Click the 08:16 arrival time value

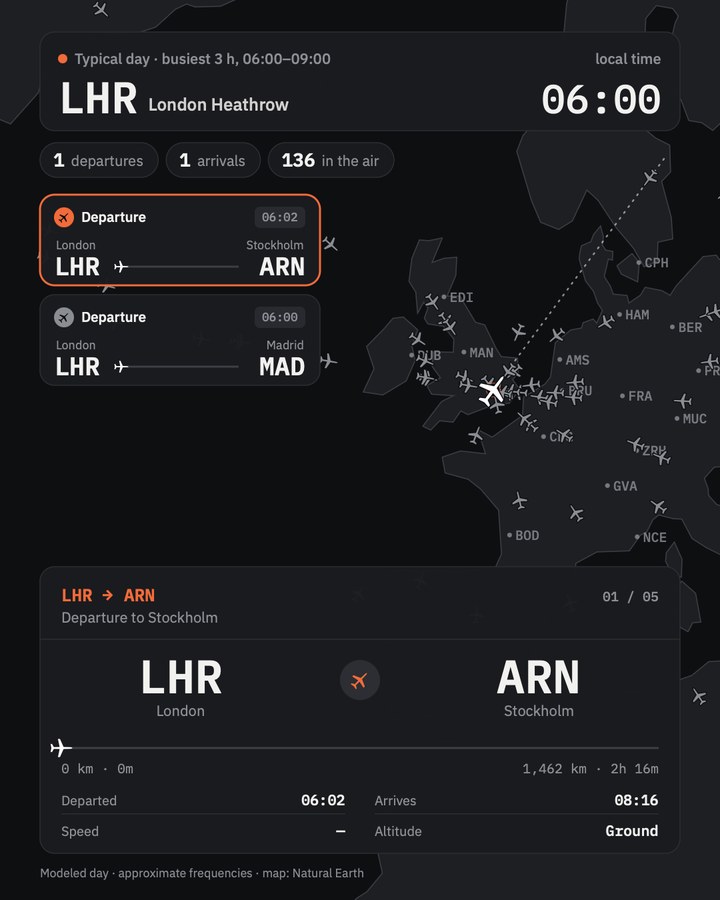pos(636,800)
